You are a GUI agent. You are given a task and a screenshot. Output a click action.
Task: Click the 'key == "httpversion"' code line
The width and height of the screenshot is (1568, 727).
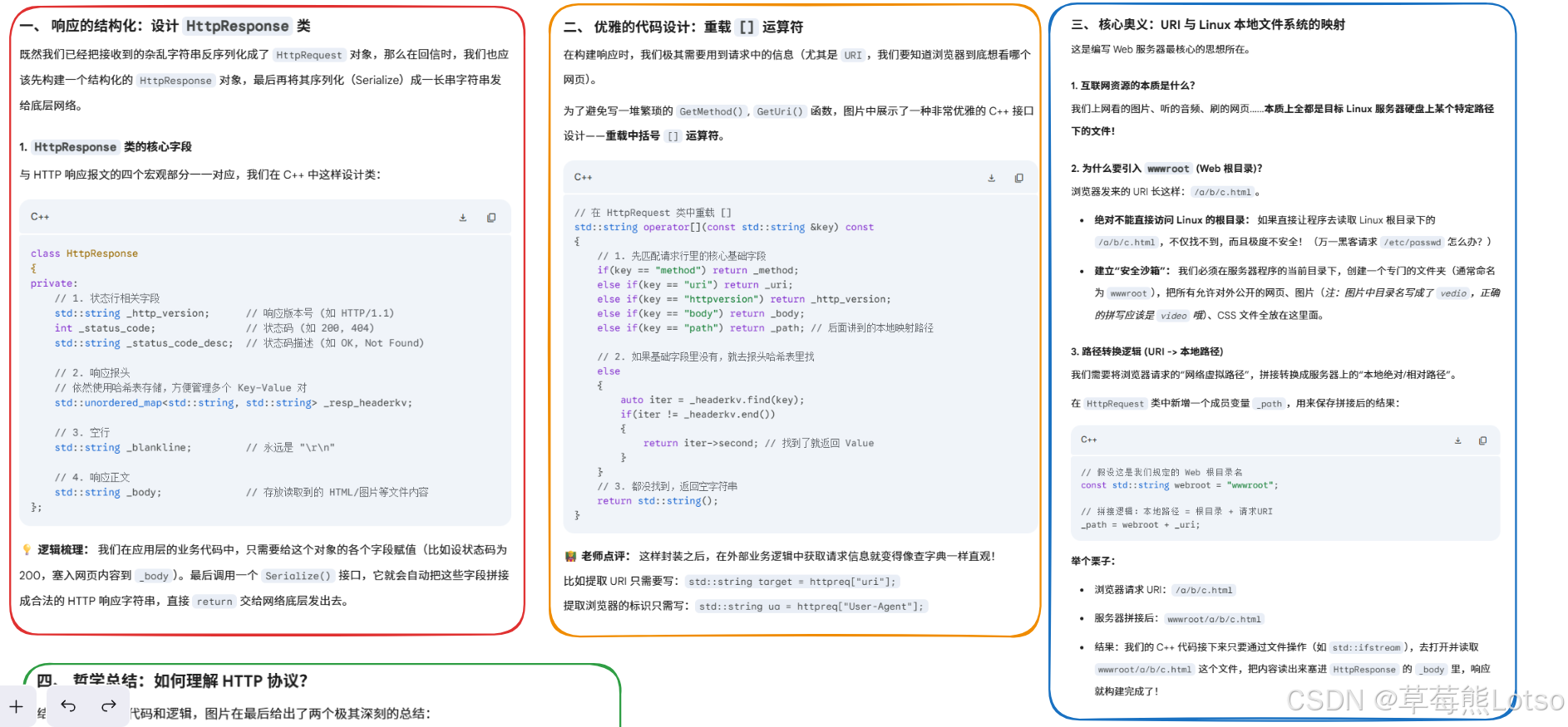744,299
